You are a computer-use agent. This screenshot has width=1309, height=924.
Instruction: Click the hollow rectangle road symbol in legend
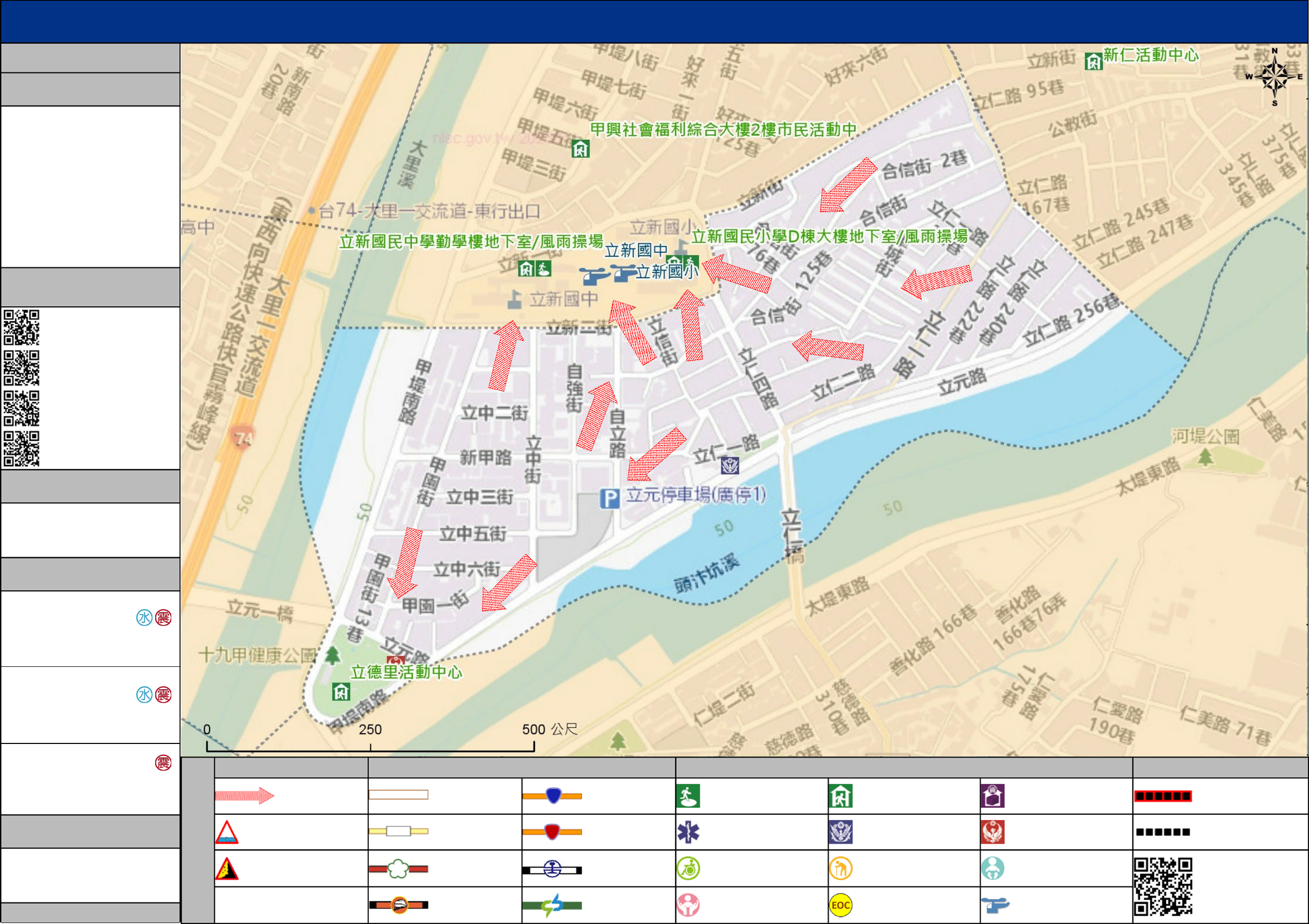pos(398,795)
